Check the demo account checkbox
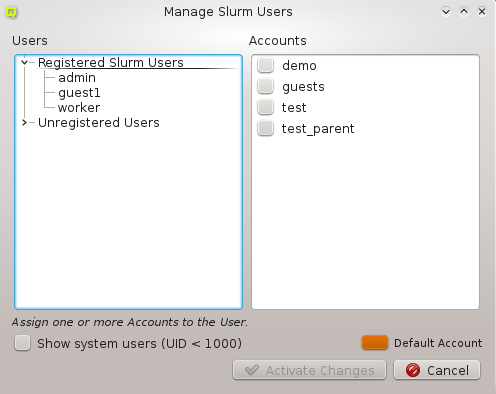496x394 pixels. click(x=265, y=65)
